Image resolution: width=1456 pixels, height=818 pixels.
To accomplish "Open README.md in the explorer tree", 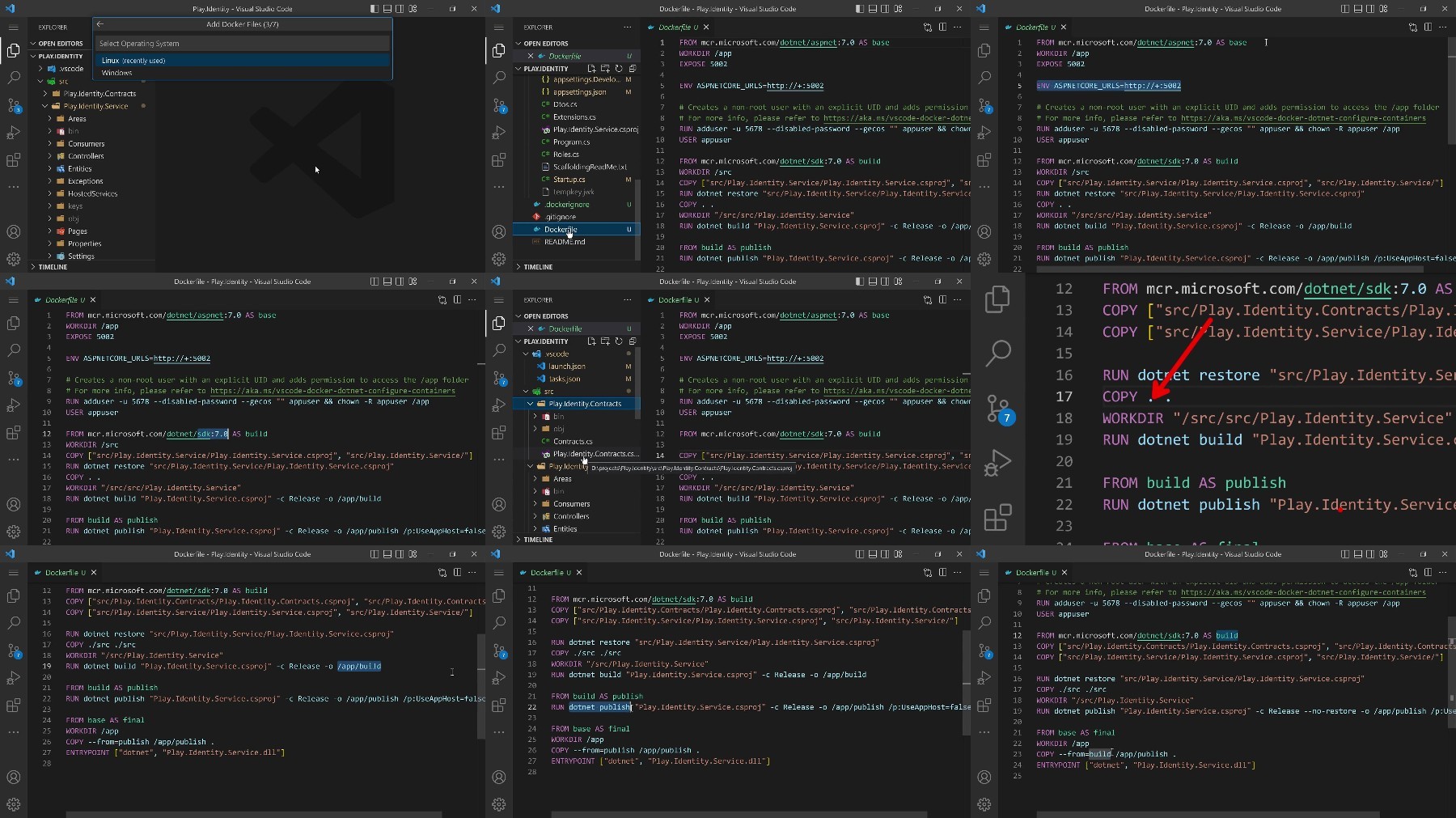I will 565,242.
